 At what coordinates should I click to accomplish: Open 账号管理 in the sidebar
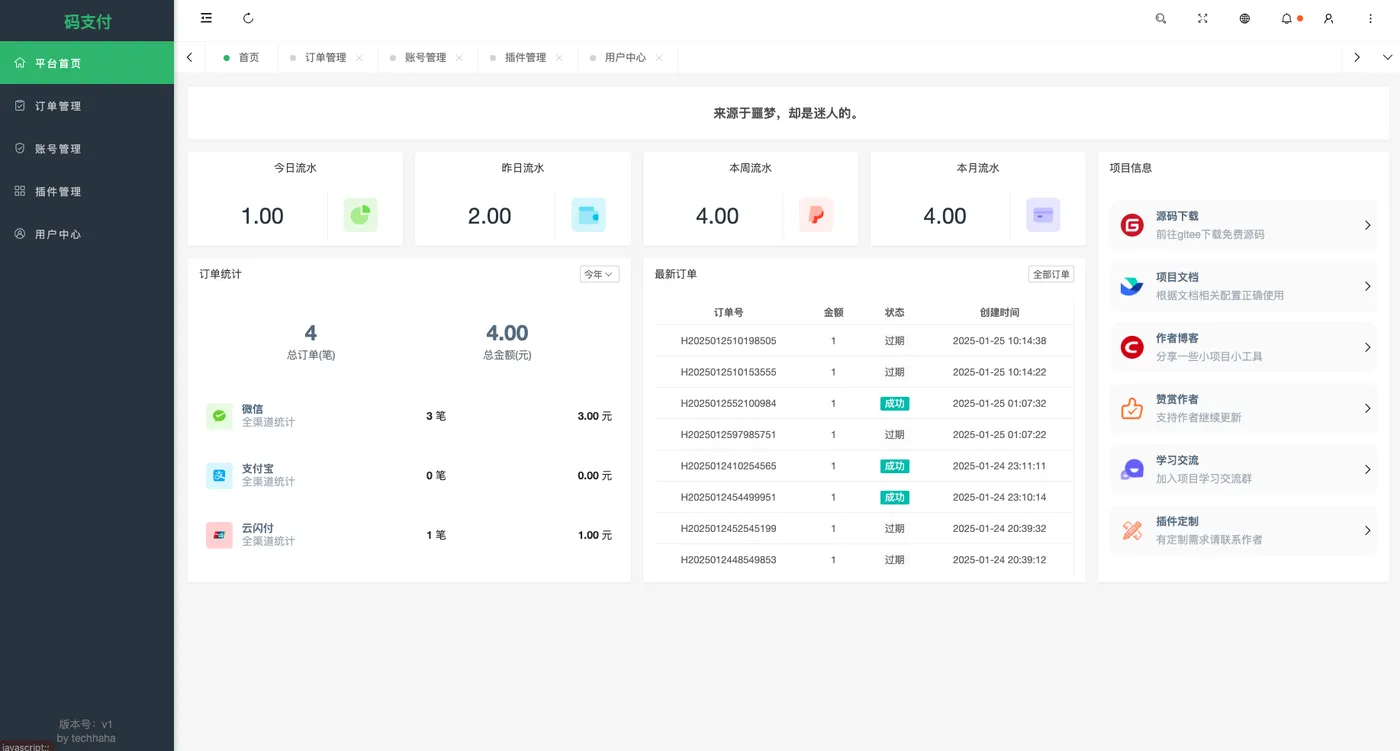87,149
